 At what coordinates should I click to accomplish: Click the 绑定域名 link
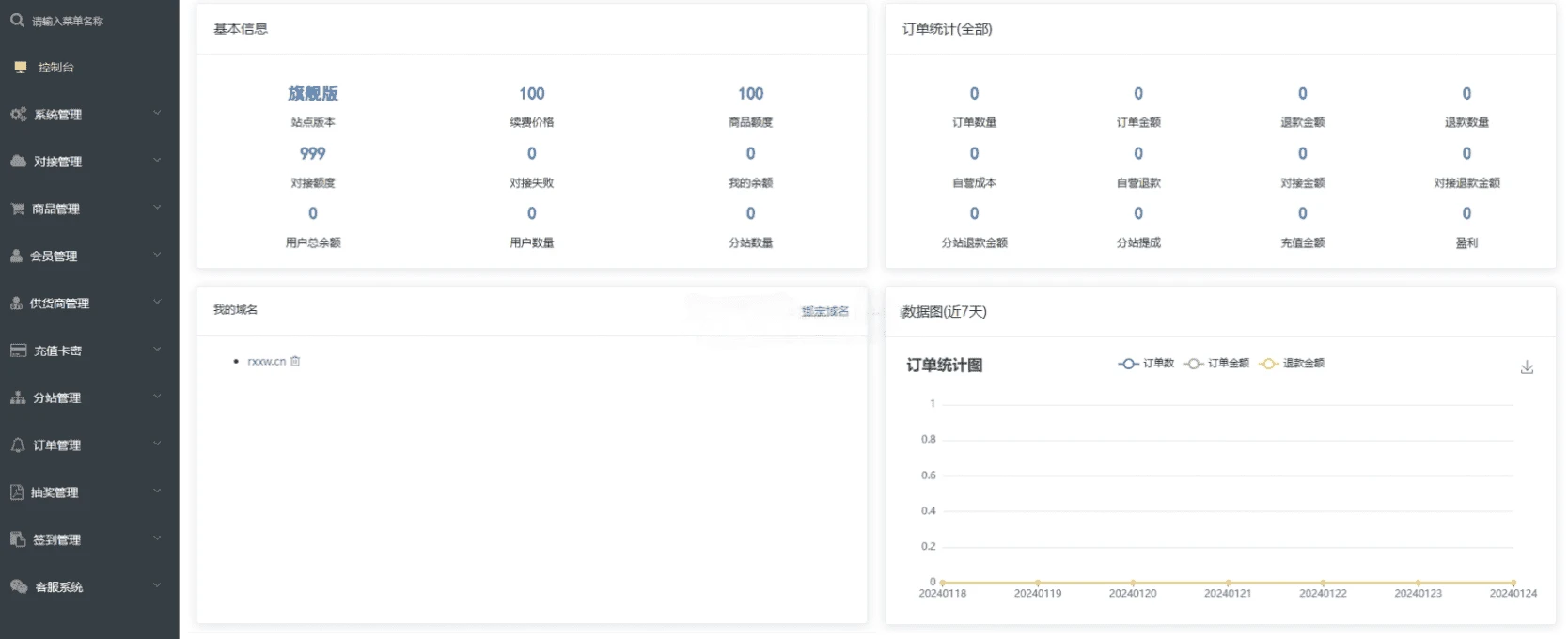825,311
